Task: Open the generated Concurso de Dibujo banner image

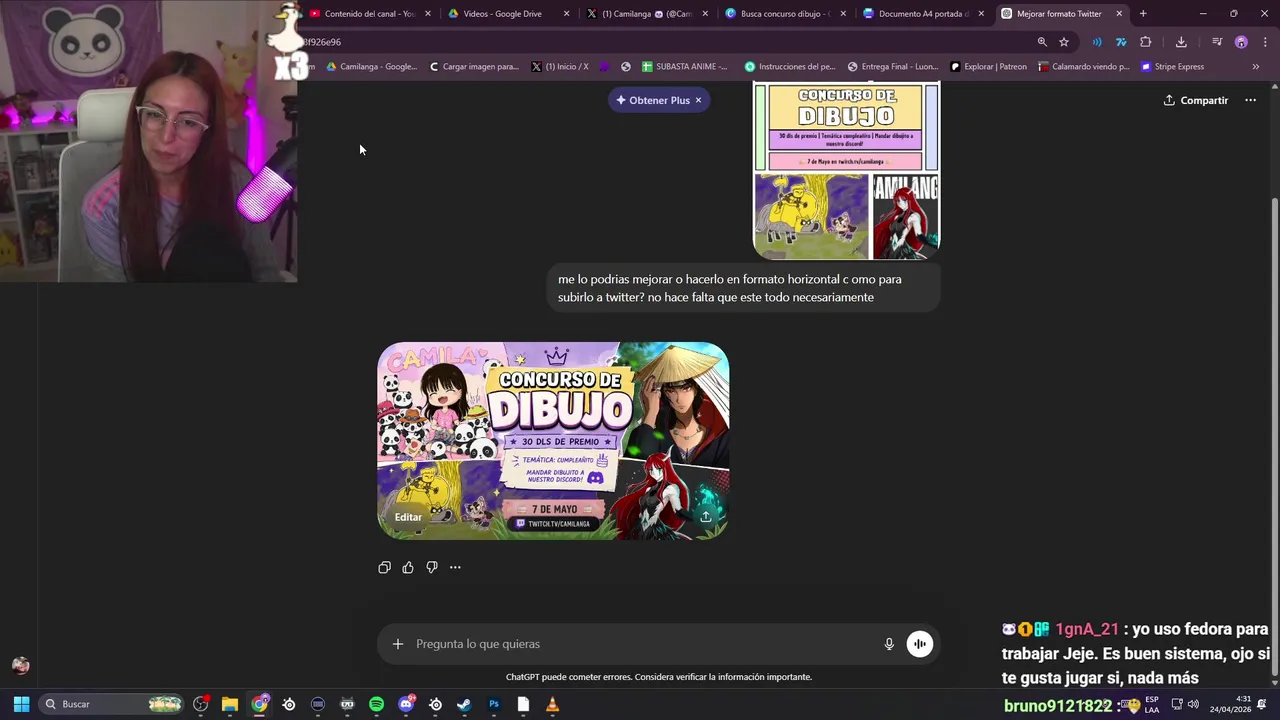Action: [553, 441]
